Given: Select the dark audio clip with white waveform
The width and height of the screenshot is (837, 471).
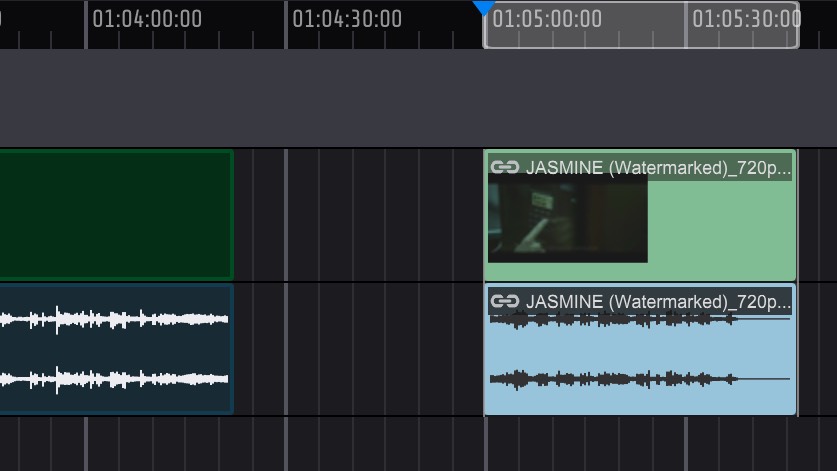Looking at the screenshot, I should click(x=116, y=350).
